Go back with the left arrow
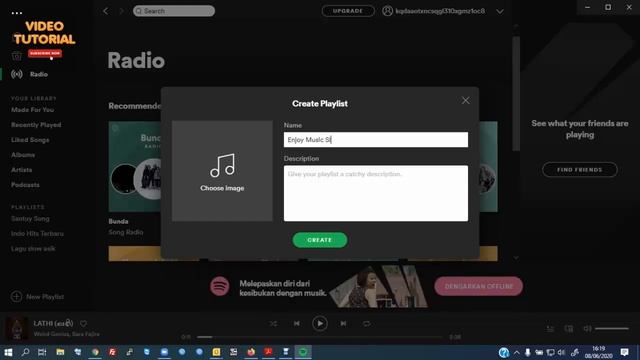 point(106,11)
